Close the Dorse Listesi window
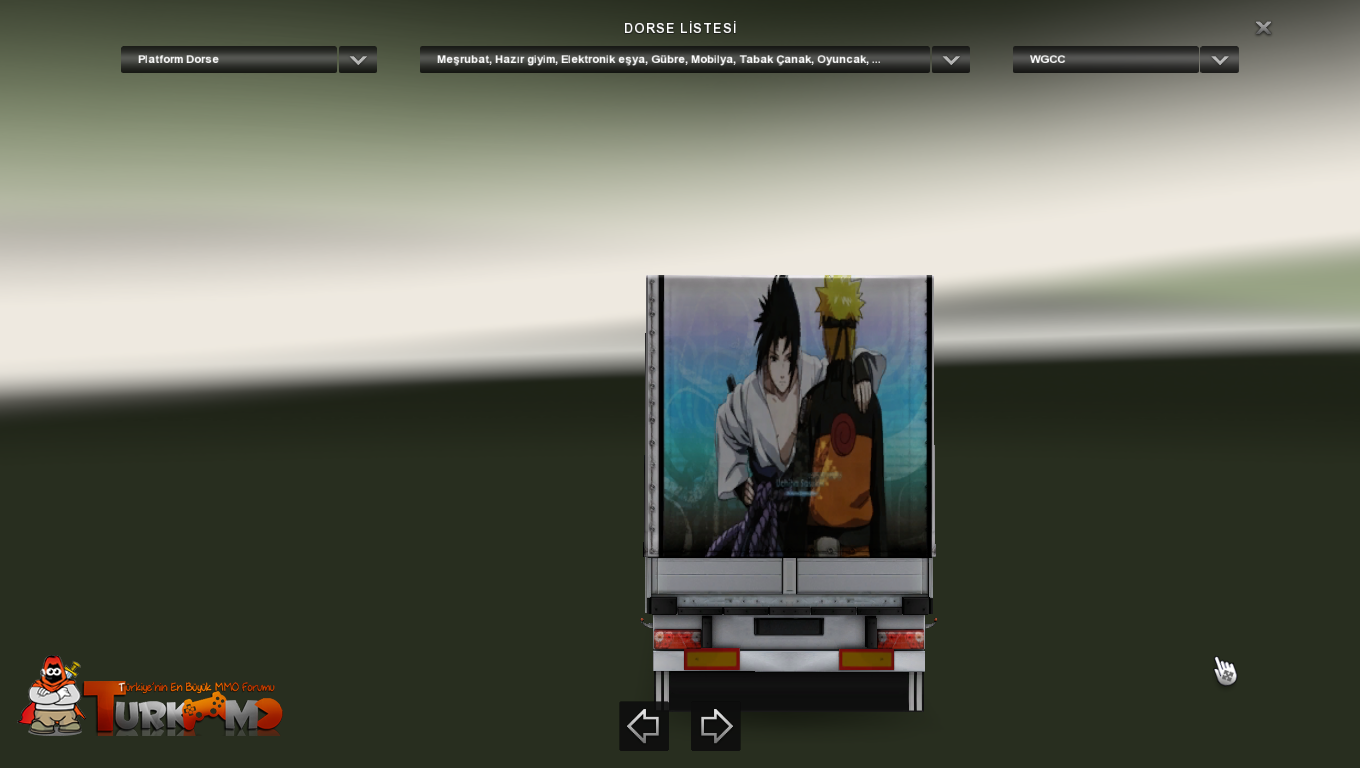Screen dimensions: 1360x768 1263,28
